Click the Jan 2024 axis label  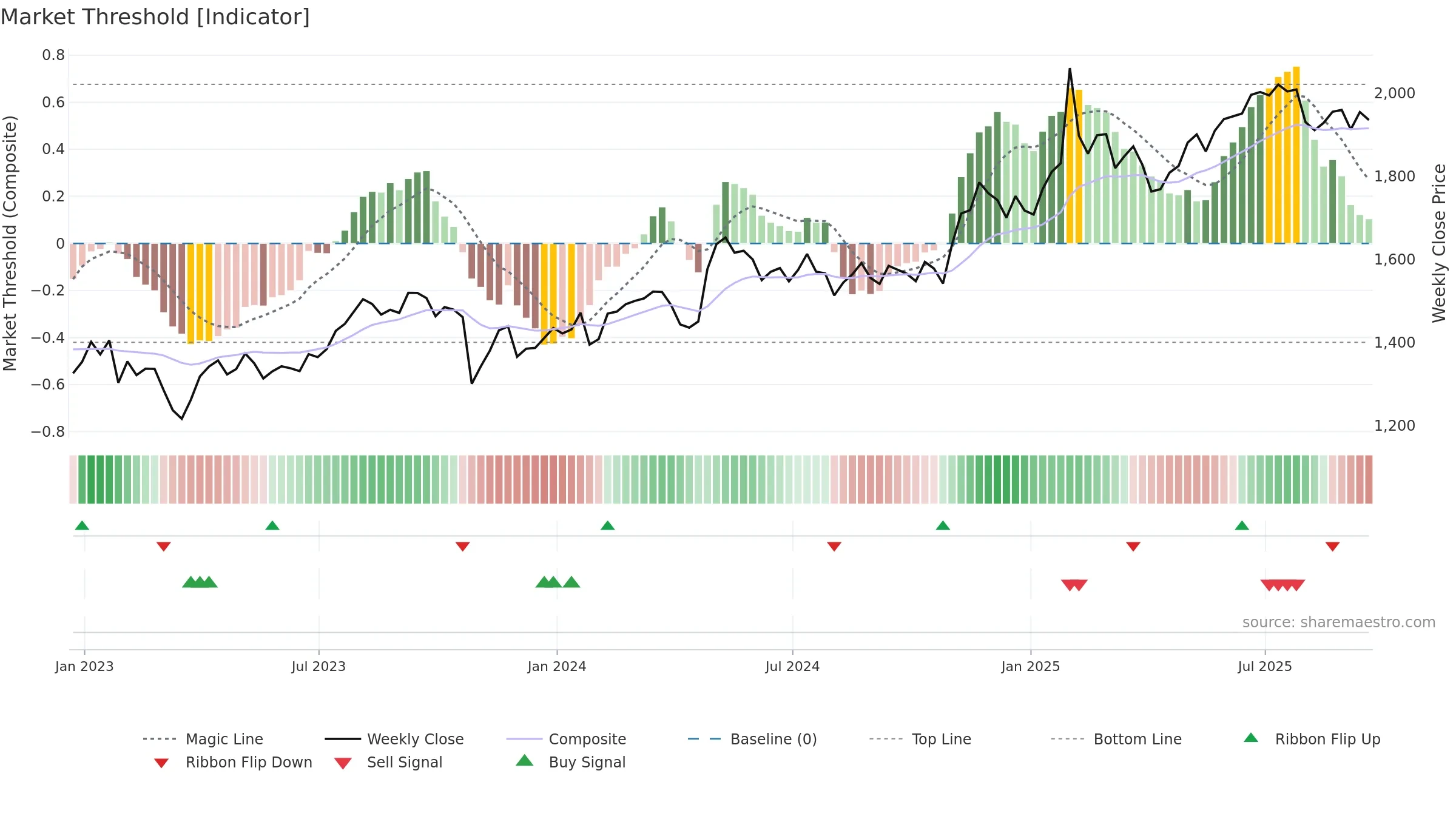[557, 667]
